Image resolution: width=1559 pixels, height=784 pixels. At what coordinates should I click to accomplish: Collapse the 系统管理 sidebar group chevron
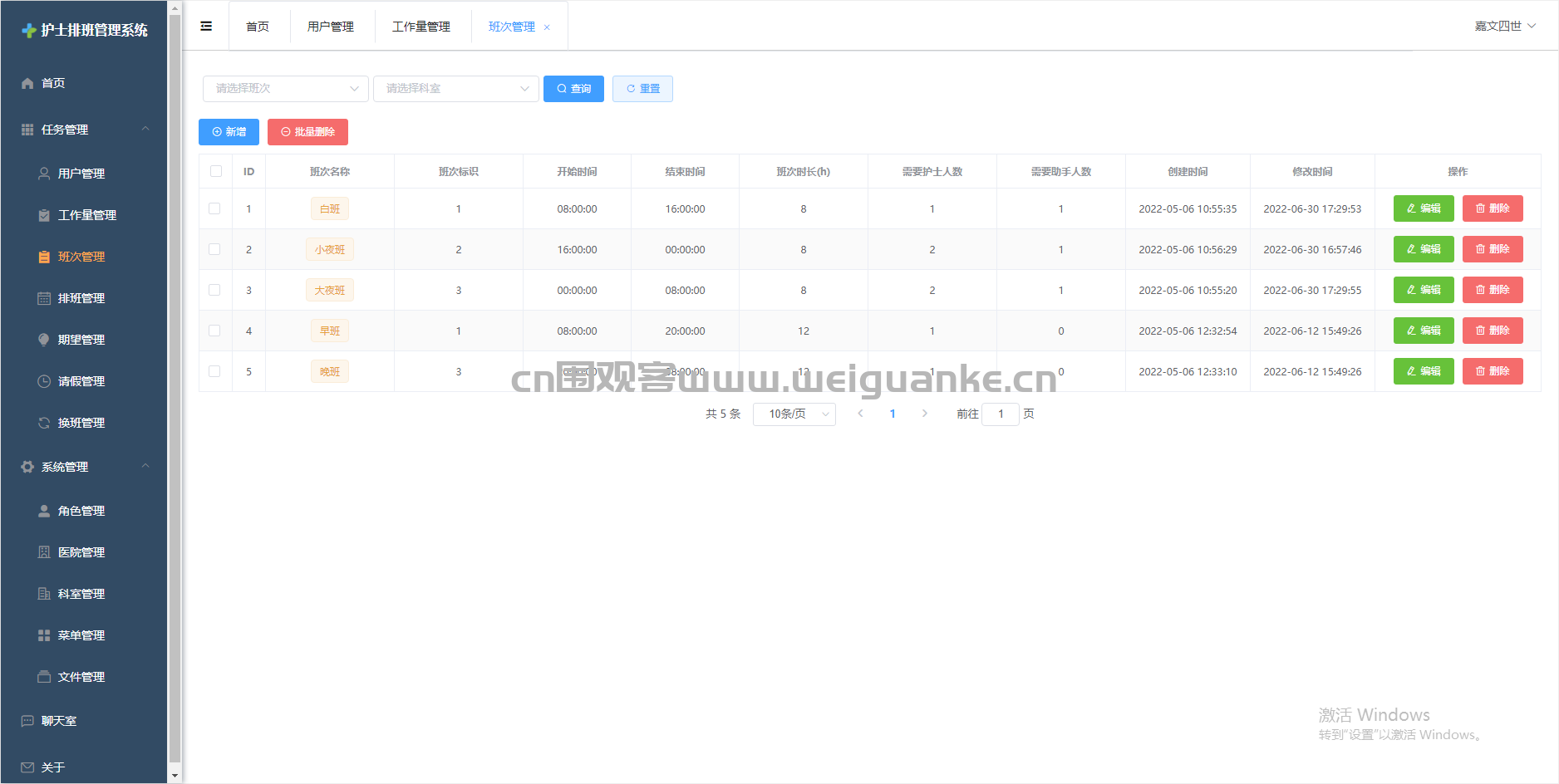145,466
